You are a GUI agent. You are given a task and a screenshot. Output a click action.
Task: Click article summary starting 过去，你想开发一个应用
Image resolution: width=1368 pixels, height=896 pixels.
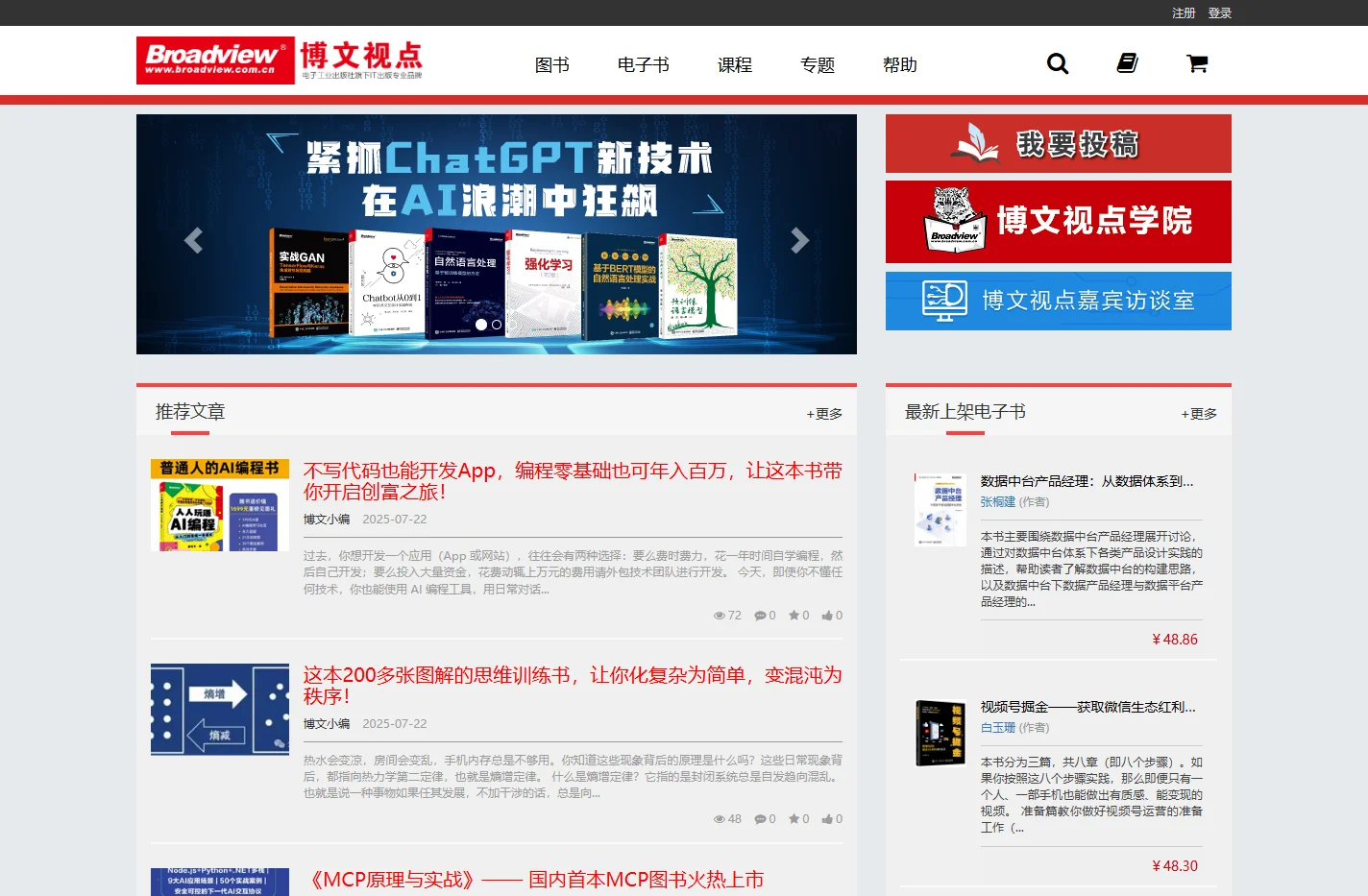tap(573, 572)
